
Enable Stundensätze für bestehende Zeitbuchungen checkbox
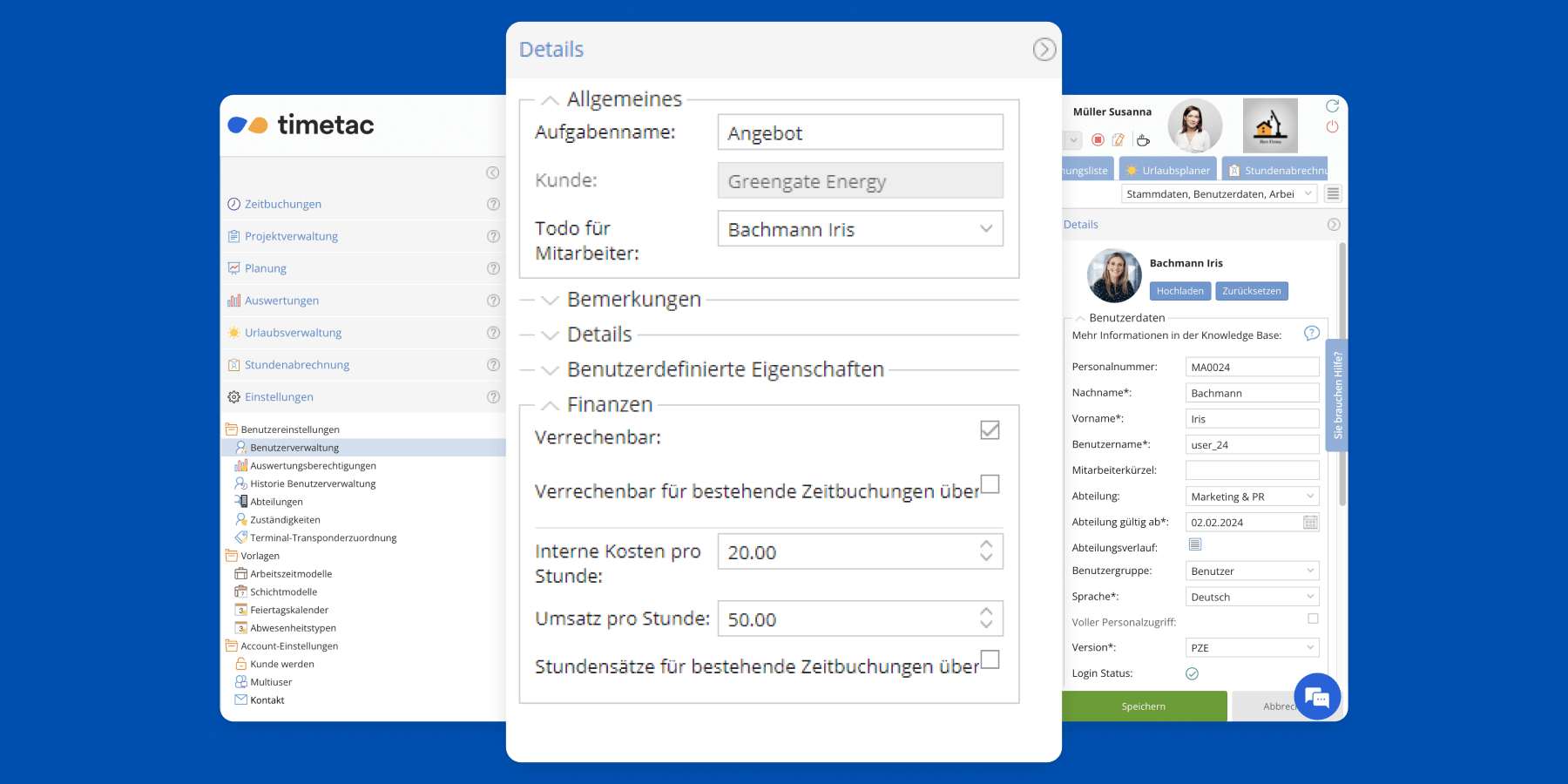pos(990,659)
